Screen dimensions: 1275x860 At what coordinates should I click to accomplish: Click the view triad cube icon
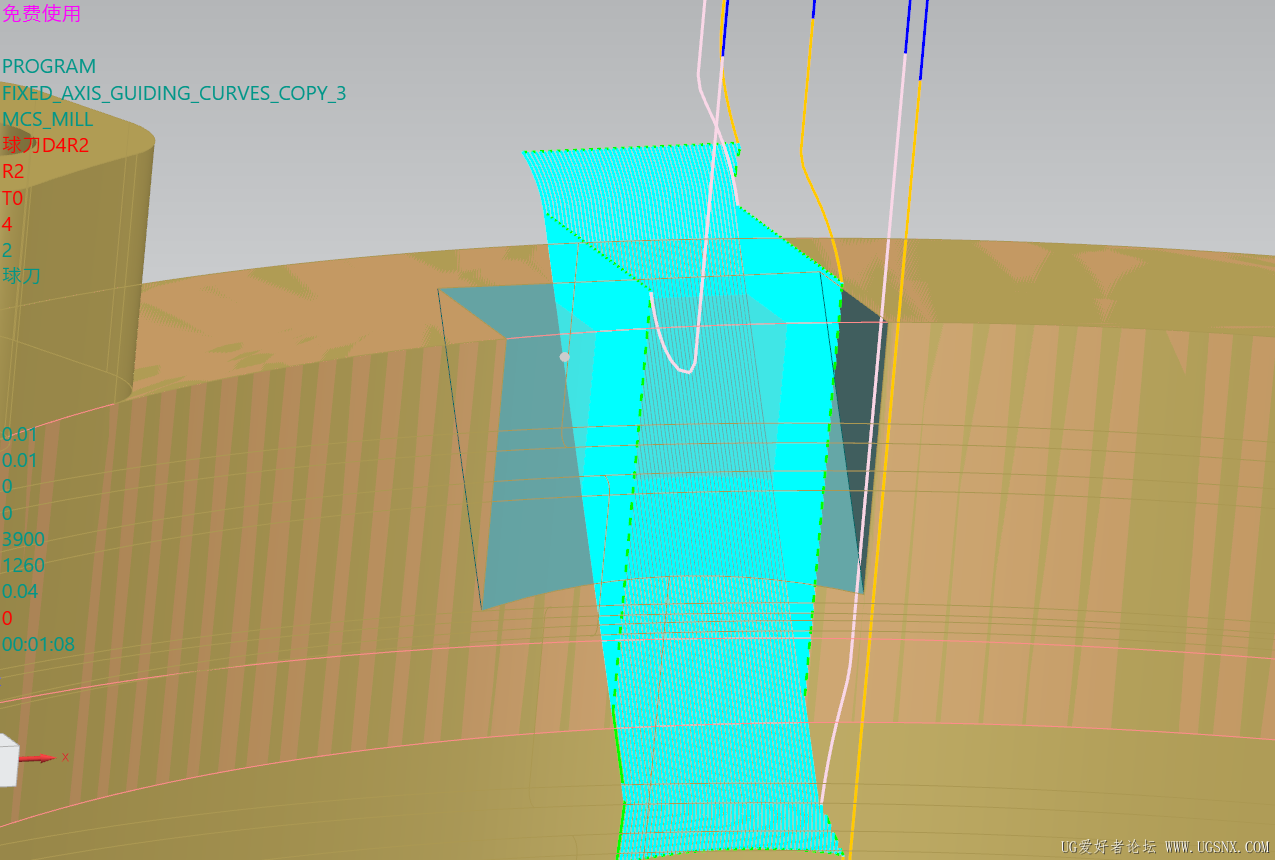pos(8,760)
